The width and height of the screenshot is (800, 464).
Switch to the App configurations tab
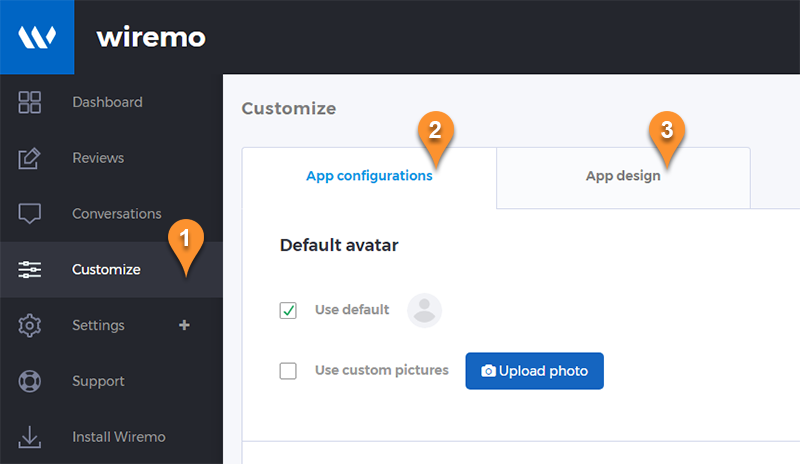(369, 176)
